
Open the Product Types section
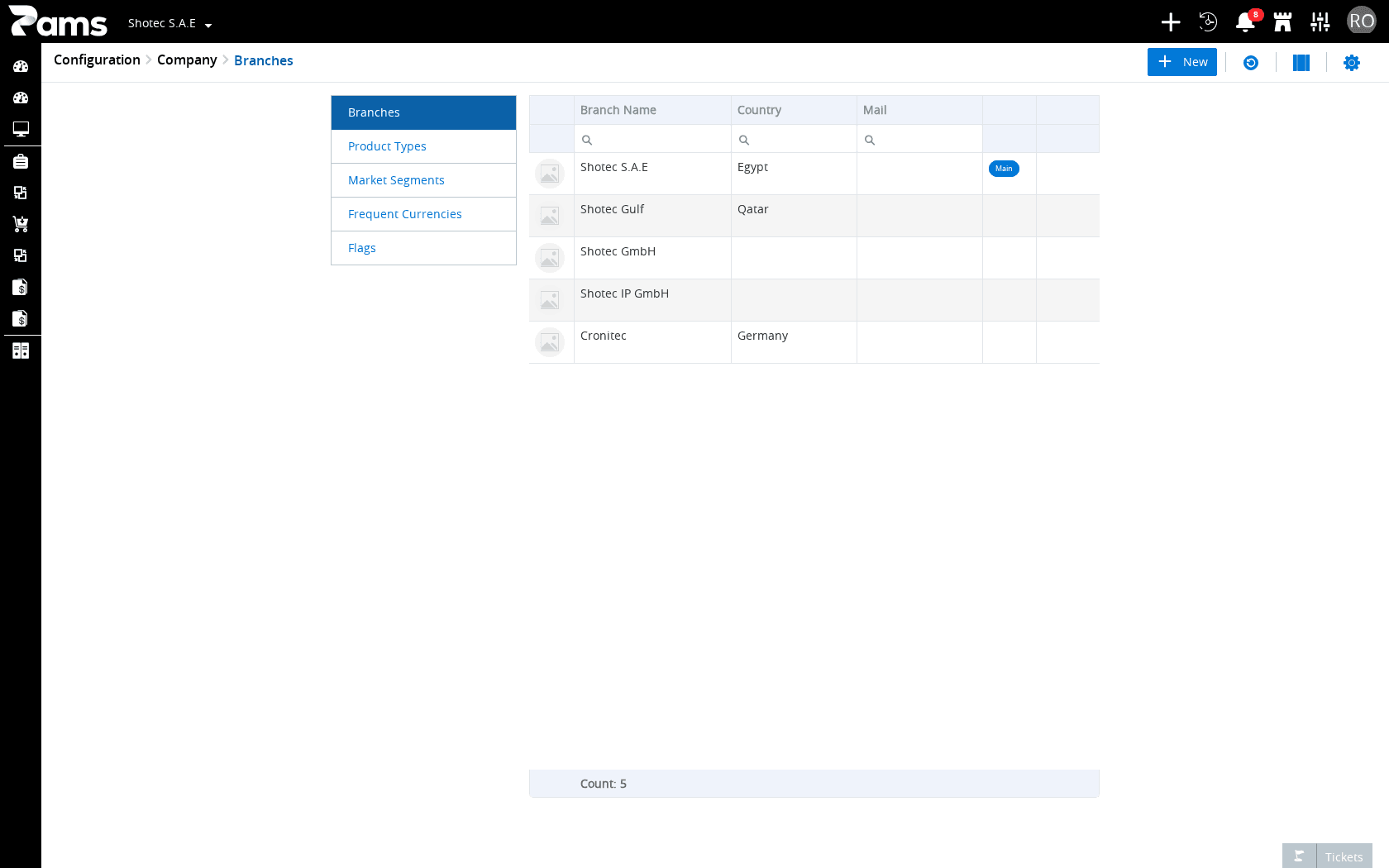click(423, 146)
